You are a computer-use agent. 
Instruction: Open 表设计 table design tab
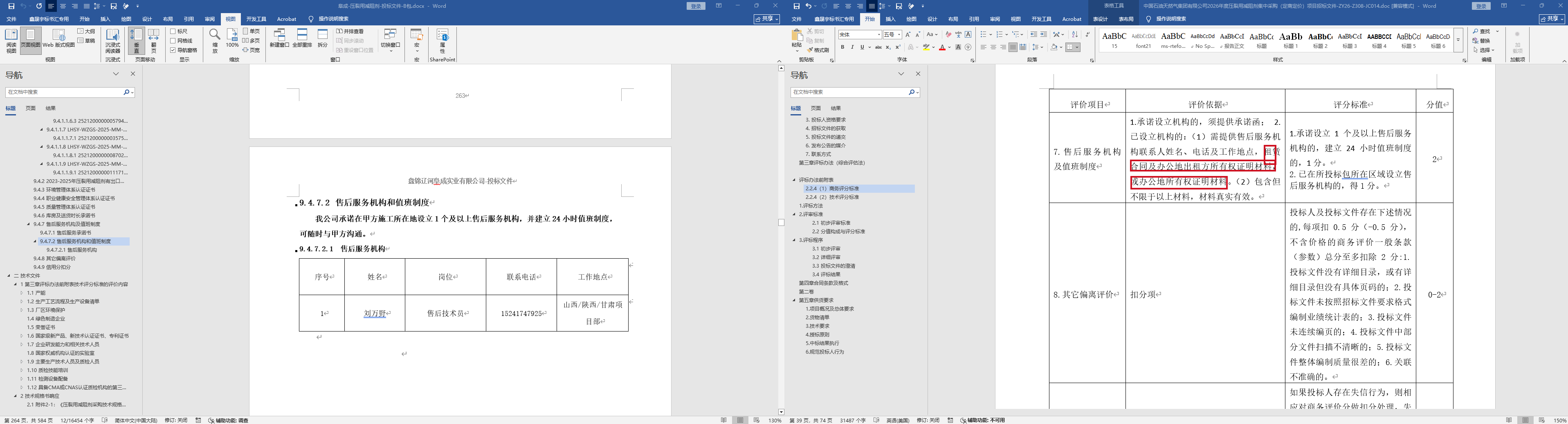coord(1100,19)
